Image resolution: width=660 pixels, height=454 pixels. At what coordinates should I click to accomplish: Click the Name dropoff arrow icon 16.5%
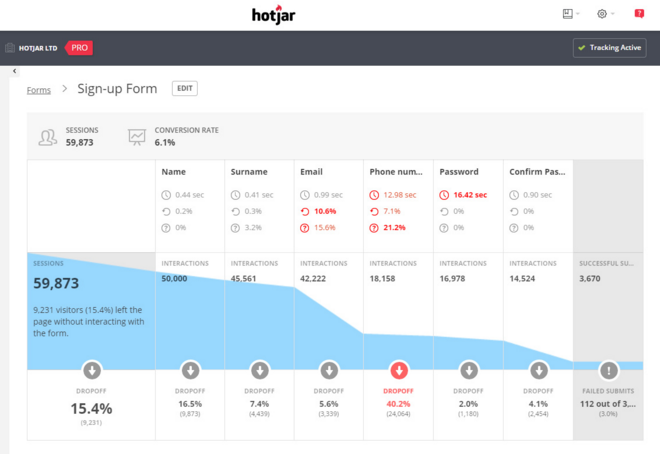[x=190, y=370]
